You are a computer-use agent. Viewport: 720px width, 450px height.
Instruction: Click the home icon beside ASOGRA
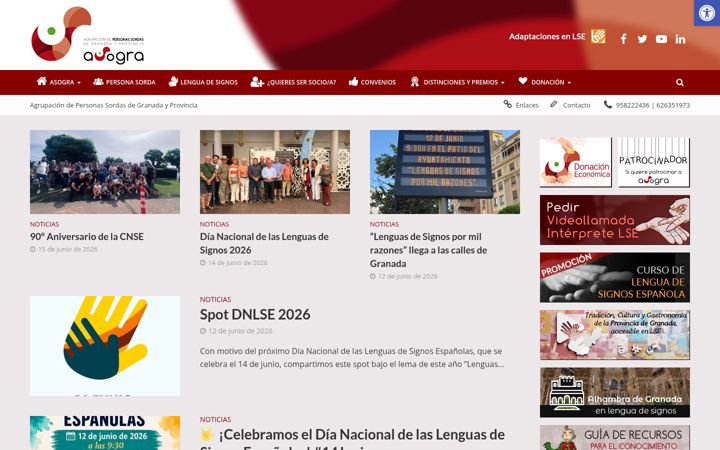click(x=42, y=81)
